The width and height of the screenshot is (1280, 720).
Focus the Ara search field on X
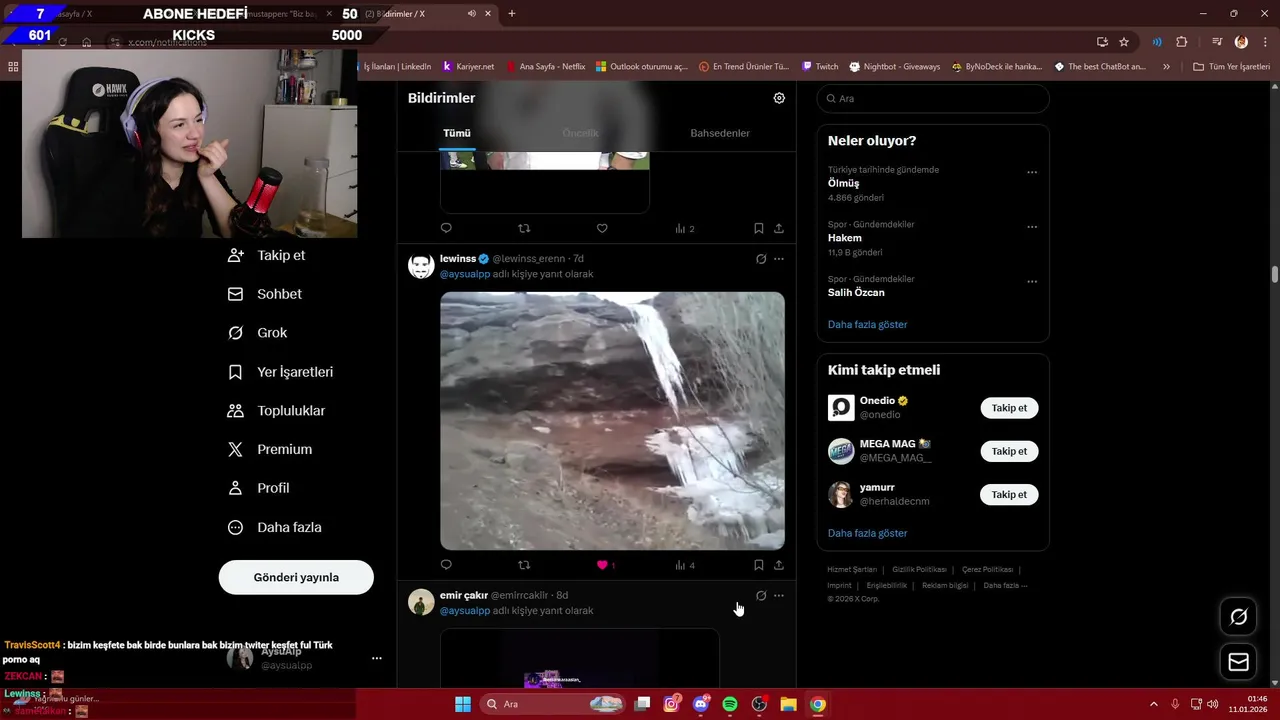(x=933, y=99)
